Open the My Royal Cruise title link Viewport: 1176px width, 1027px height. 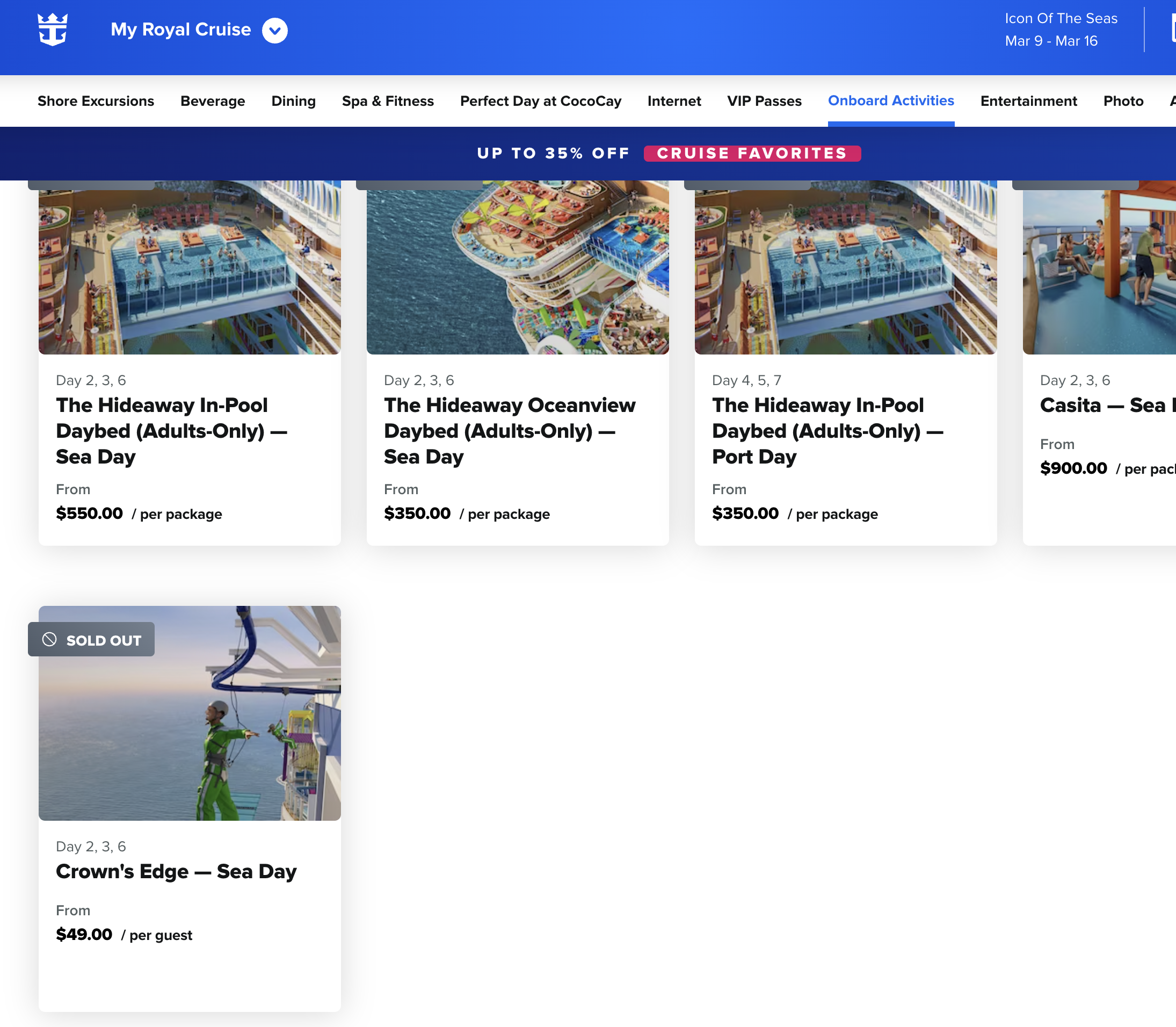(x=180, y=29)
